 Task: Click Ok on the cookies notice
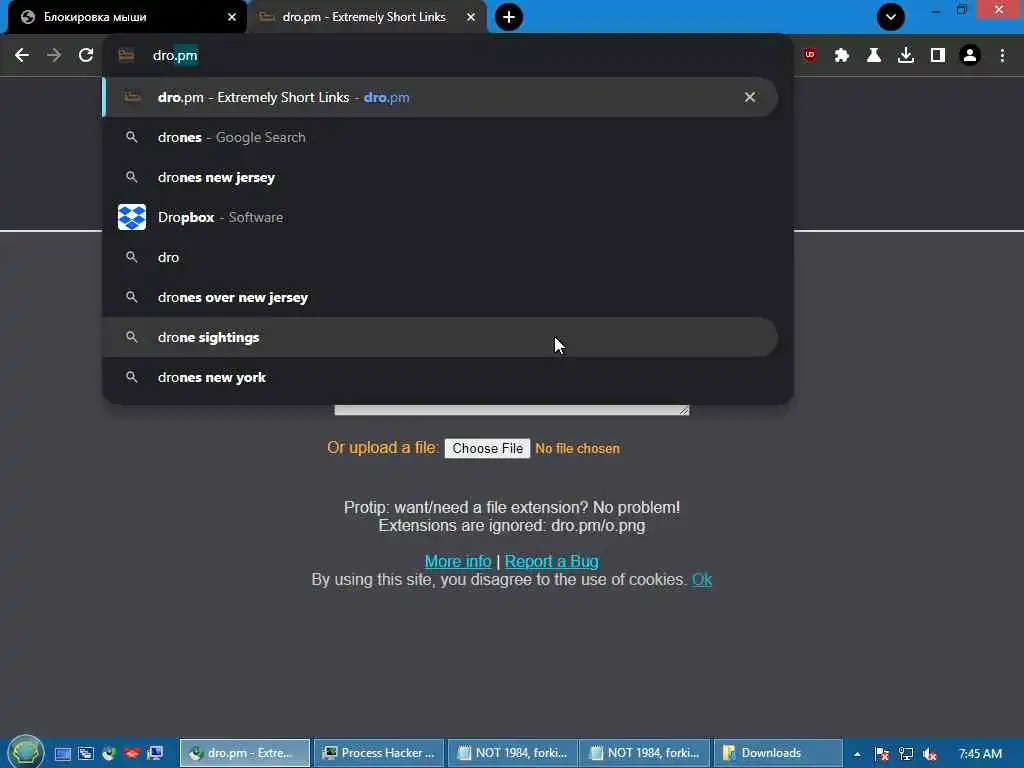[702, 580]
